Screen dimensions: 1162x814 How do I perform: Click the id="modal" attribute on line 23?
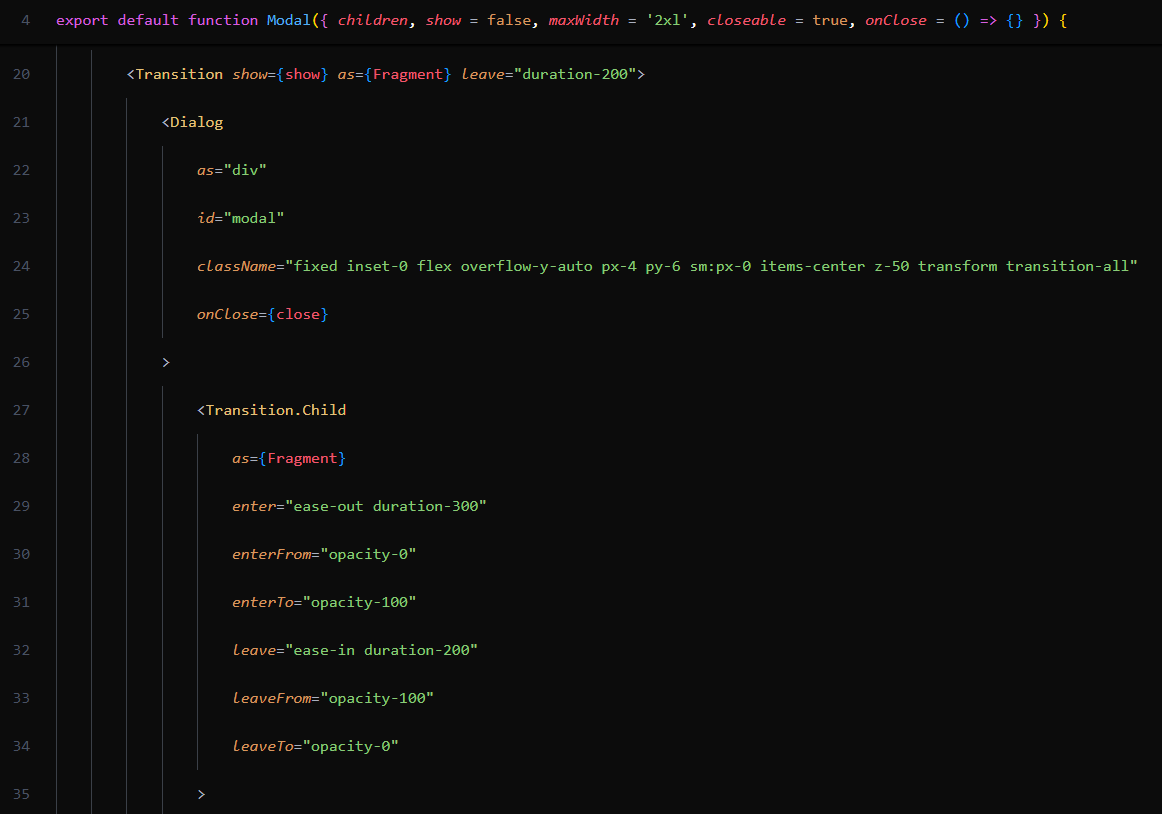click(241, 218)
